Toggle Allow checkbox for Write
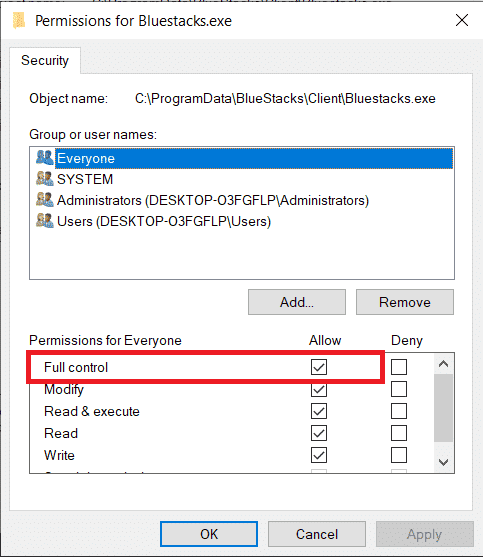Image resolution: width=483 pixels, height=557 pixels. click(319, 455)
